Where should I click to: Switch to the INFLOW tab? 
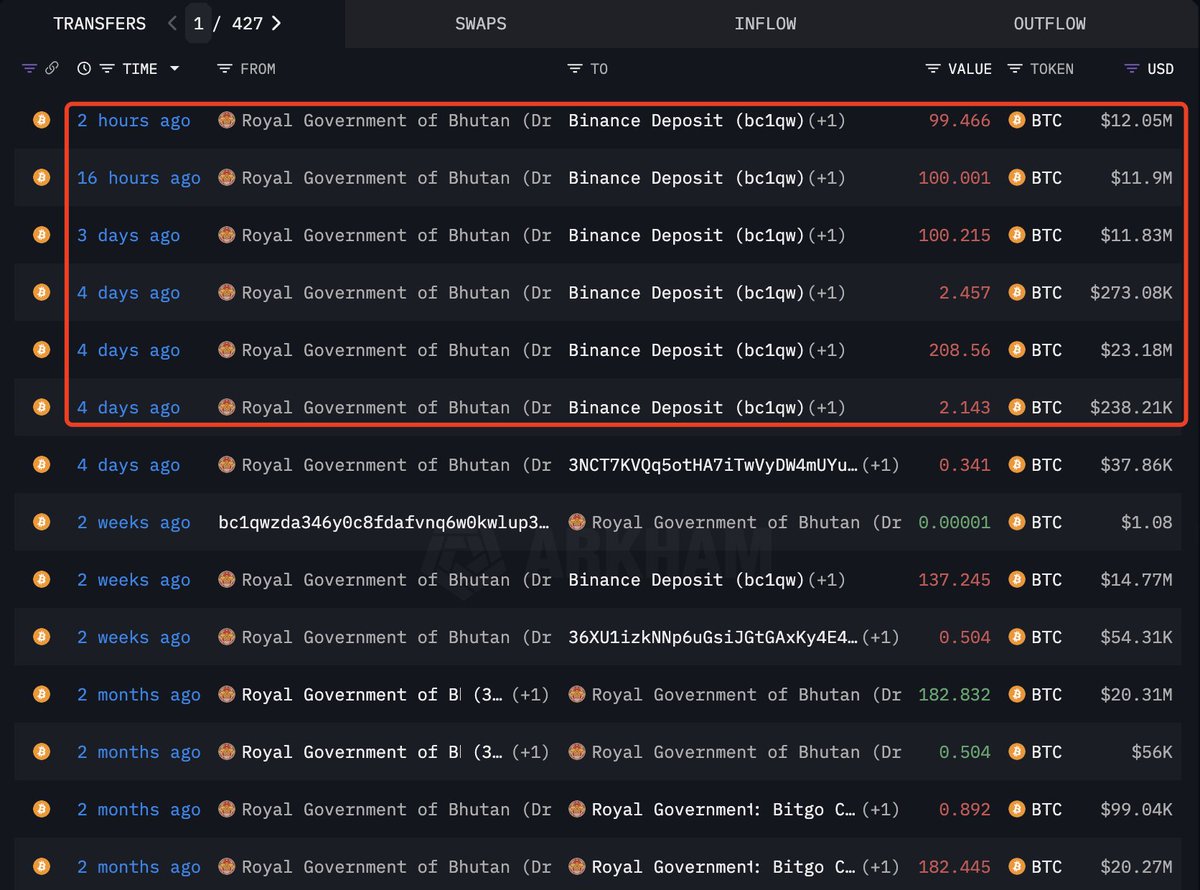(x=765, y=24)
